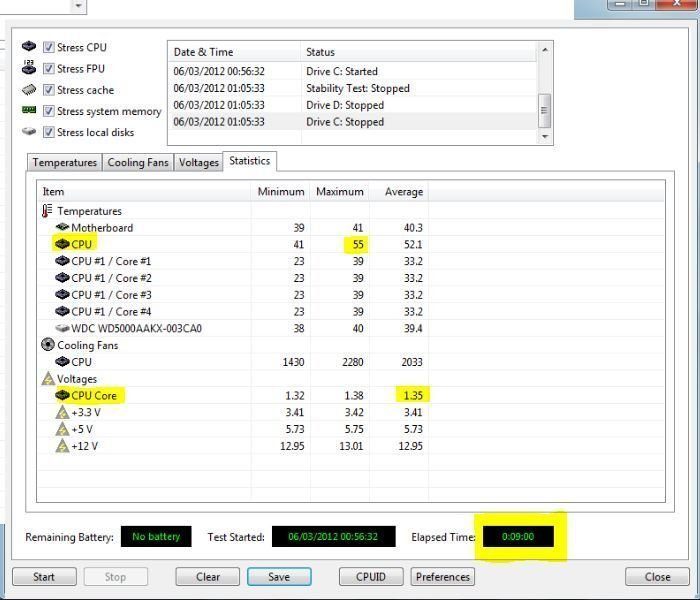Click the 'No battery' status field

pos(156,537)
